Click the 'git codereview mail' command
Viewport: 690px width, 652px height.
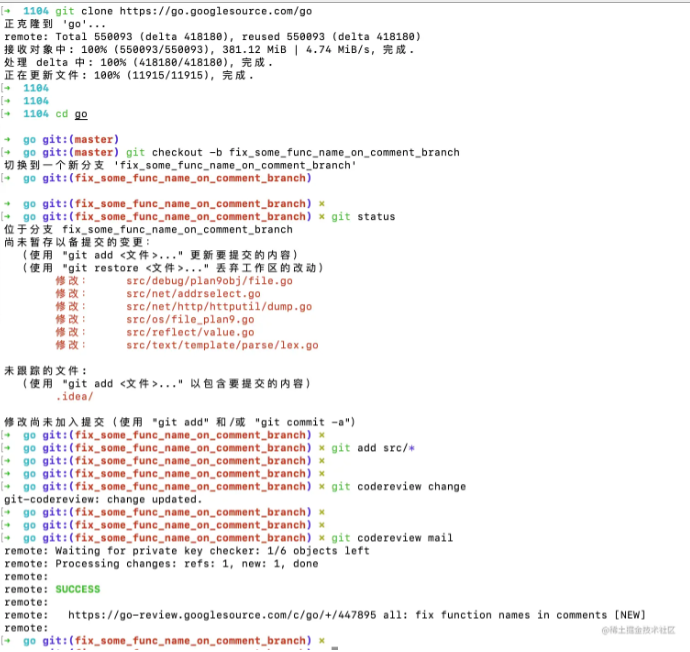392,538
